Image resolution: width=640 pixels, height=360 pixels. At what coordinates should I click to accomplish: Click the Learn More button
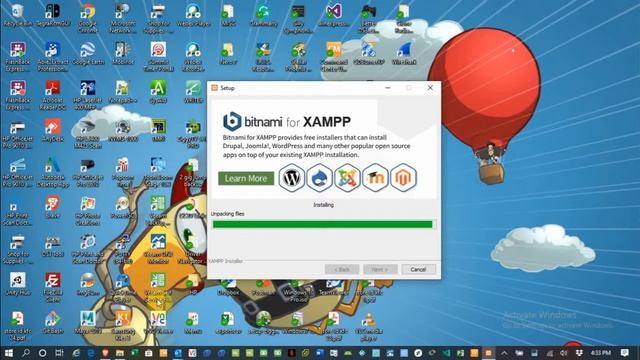click(x=246, y=178)
